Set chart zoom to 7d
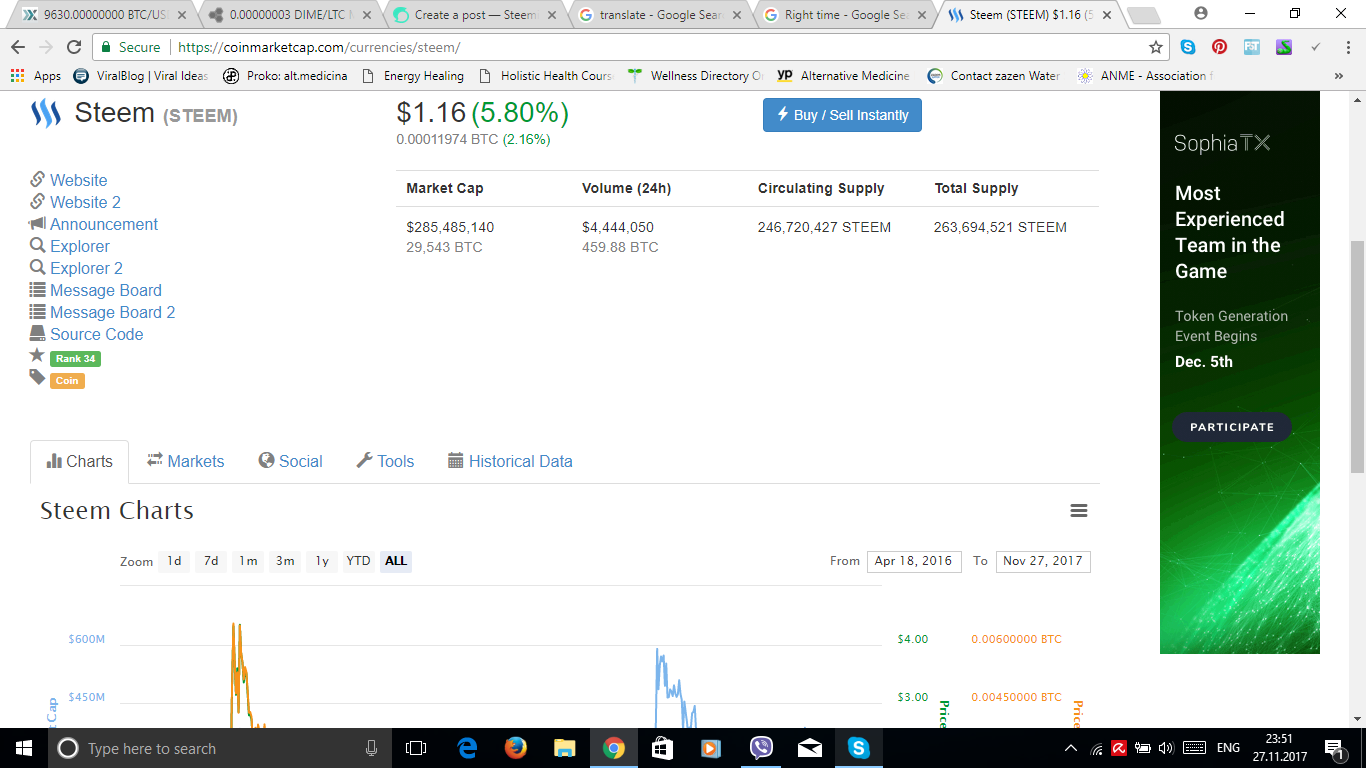This screenshot has width=1366, height=768. pos(211,561)
